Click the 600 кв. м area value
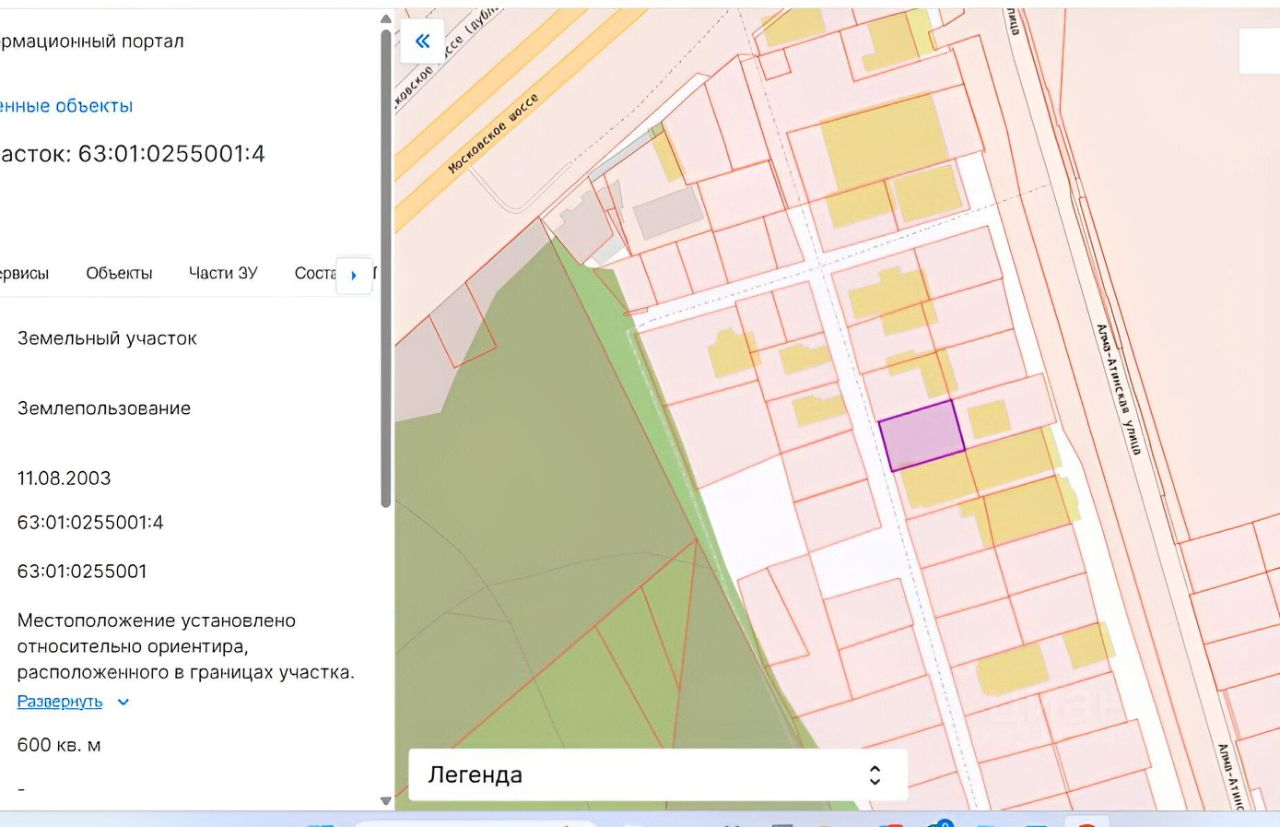This screenshot has width=1280, height=827. point(59,746)
